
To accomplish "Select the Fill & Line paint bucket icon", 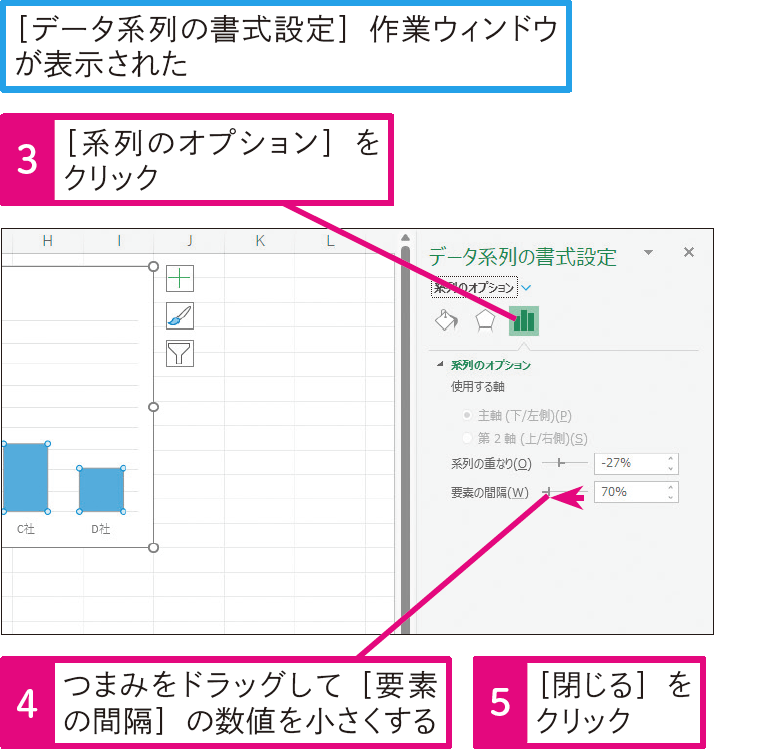I will (446, 320).
